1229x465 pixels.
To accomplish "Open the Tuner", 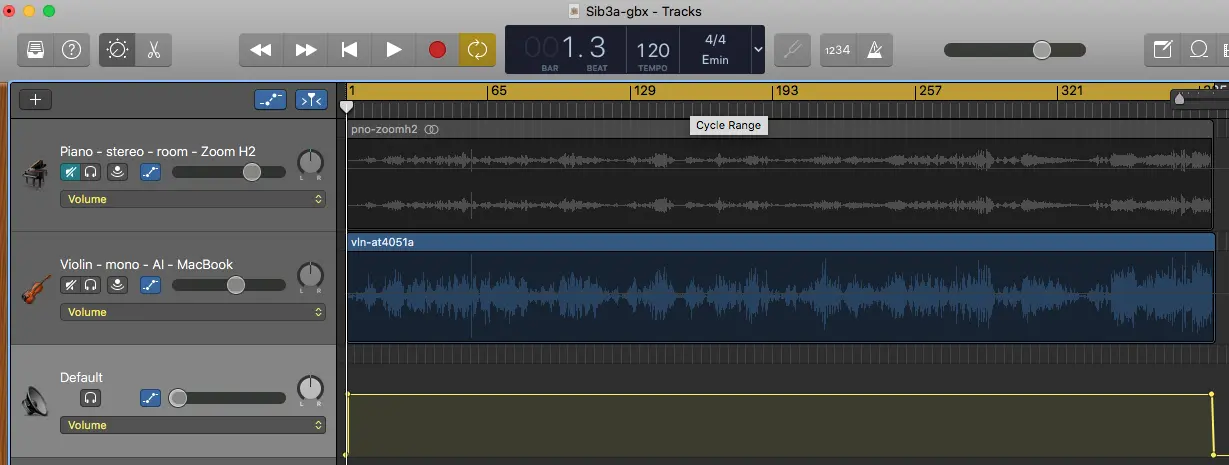I will click(x=791, y=49).
